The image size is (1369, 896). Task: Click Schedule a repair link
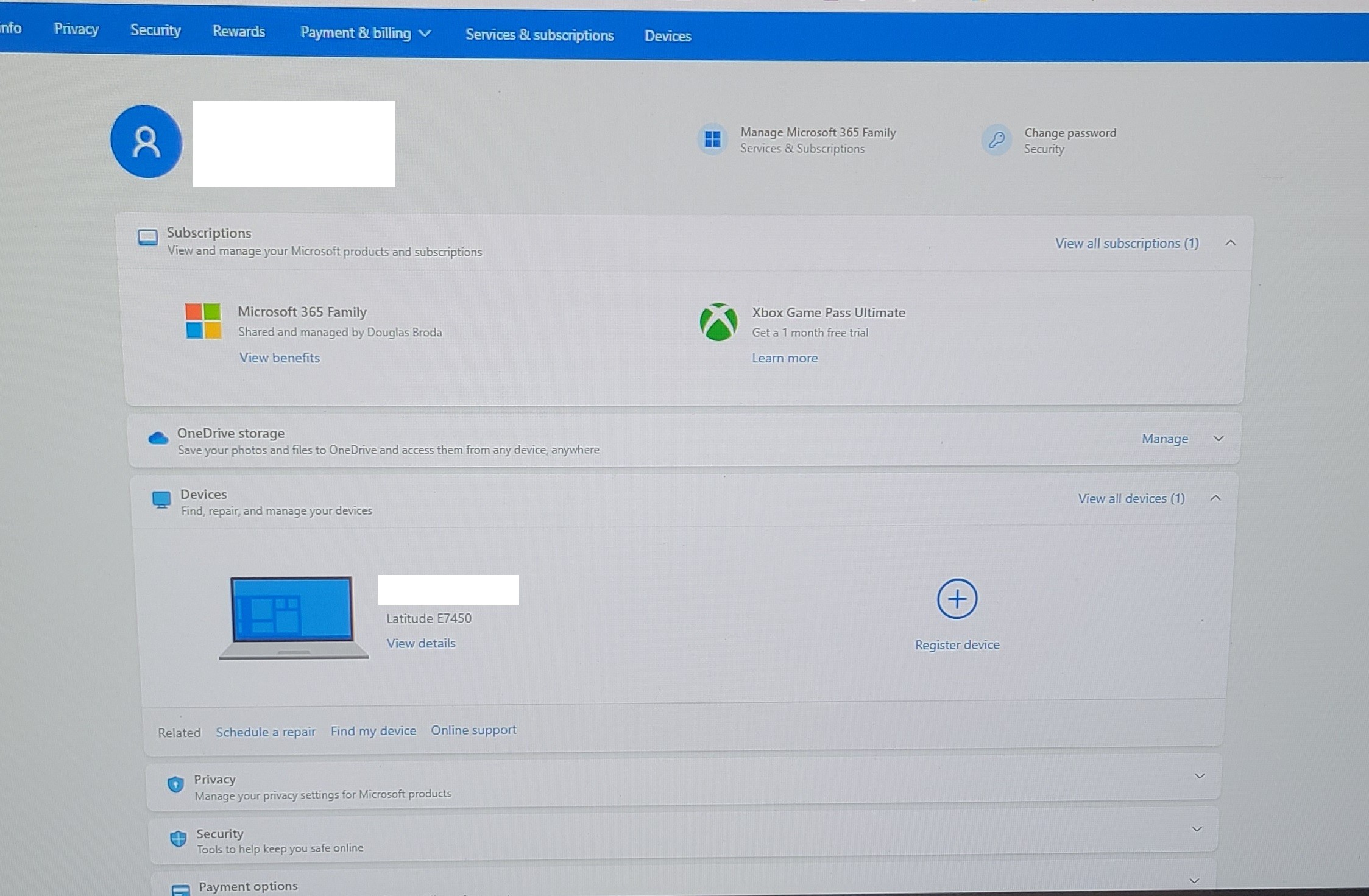coord(266,732)
